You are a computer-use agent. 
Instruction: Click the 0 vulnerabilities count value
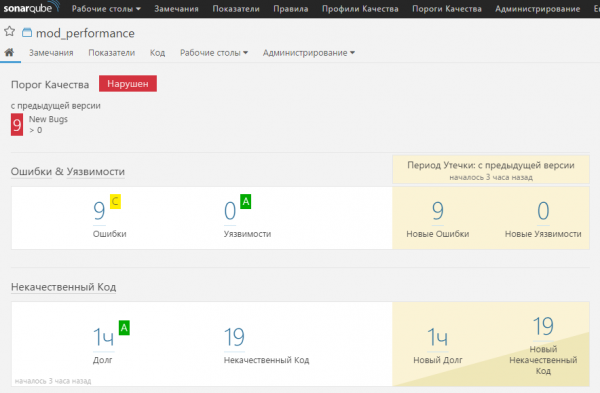coord(230,210)
